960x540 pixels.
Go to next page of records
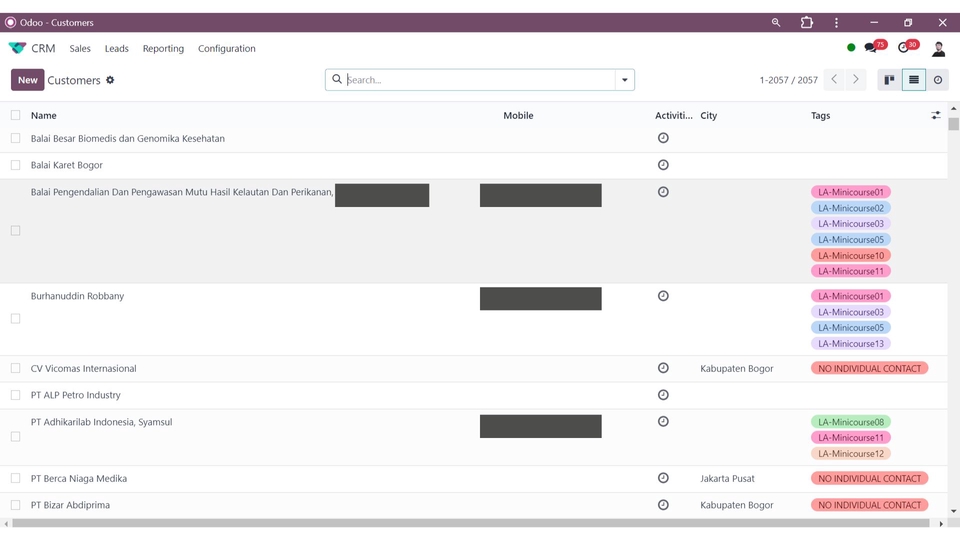(855, 80)
